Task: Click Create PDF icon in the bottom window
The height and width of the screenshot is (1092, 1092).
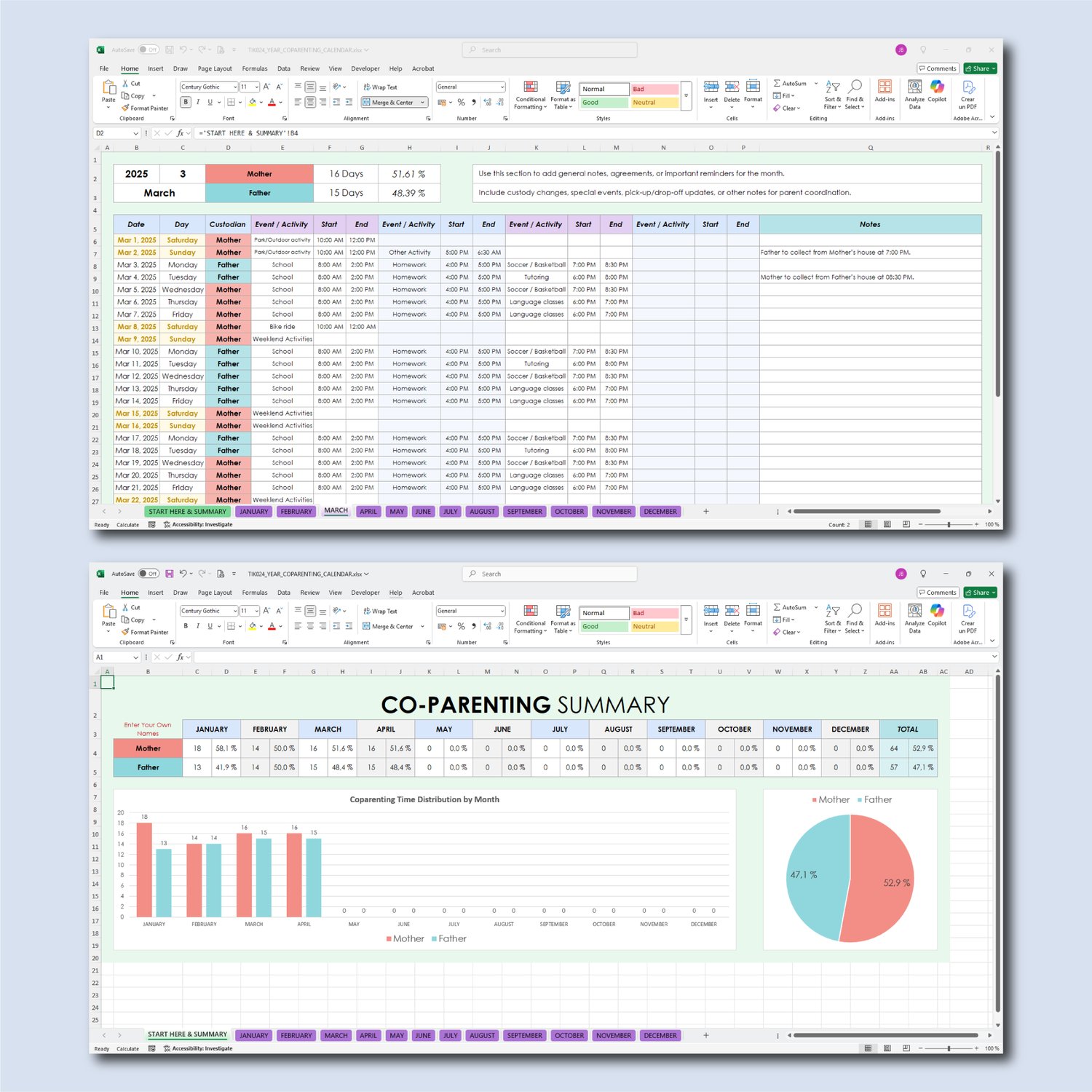Action: pos(968,611)
